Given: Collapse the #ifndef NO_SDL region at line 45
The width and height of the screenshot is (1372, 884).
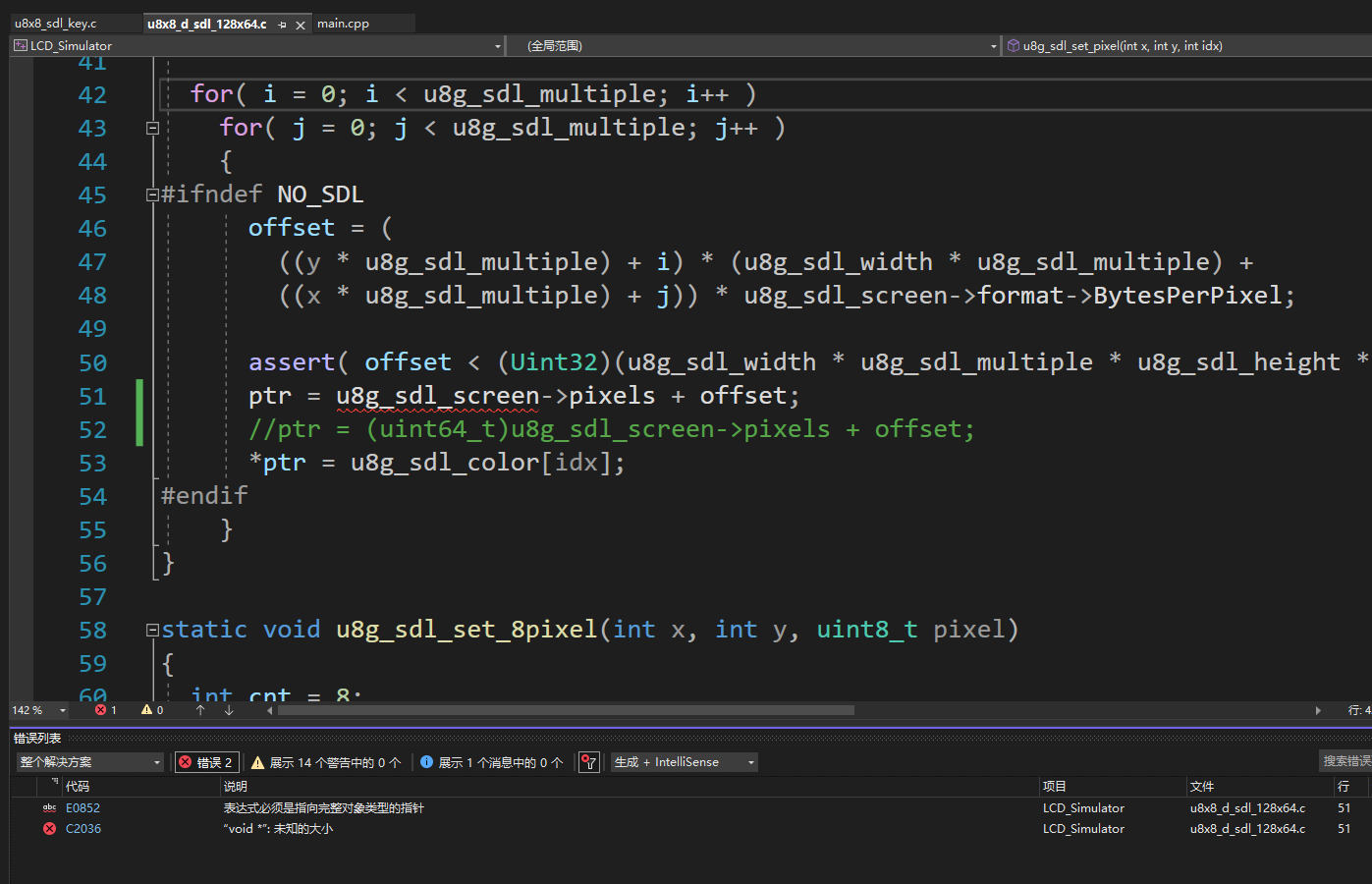Looking at the screenshot, I should (152, 193).
